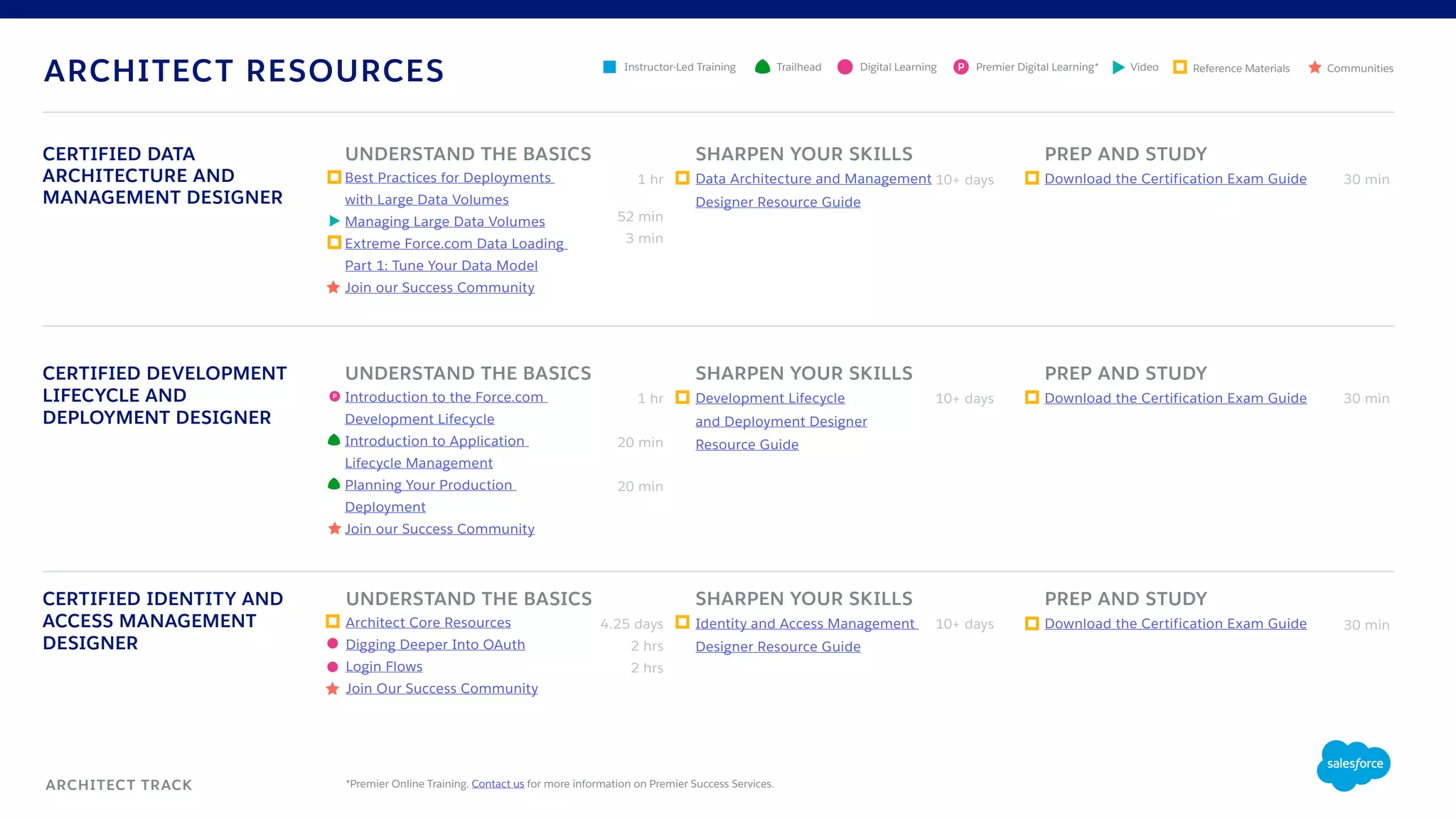Click the Contact us footer link
This screenshot has width=1456, height=819.
[x=498, y=783]
